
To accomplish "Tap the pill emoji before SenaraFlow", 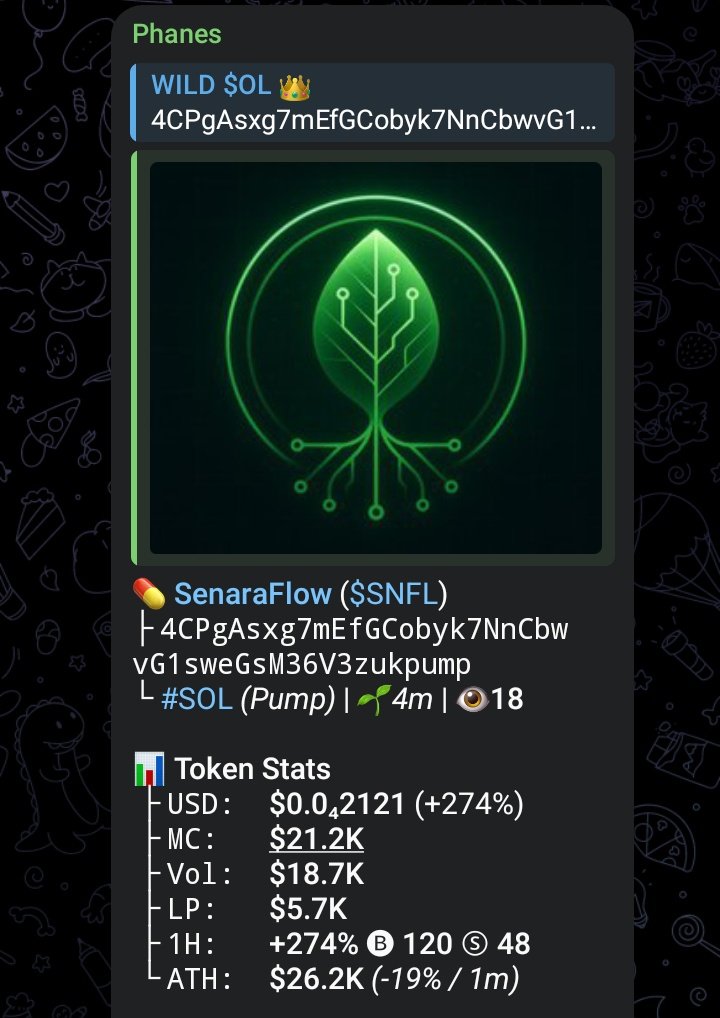I will pyautogui.click(x=149, y=593).
